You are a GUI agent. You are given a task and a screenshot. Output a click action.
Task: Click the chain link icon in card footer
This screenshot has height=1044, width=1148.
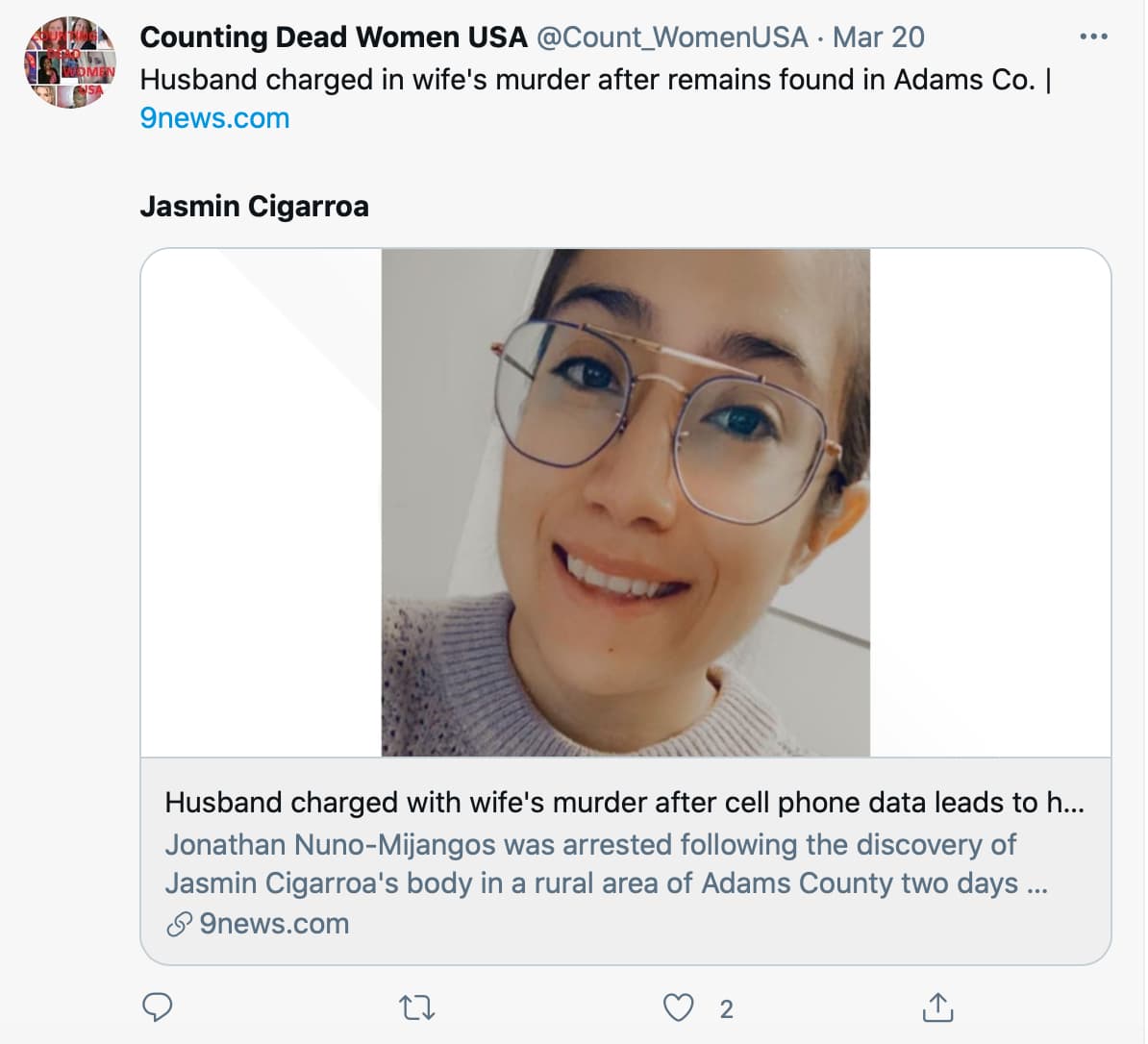pyautogui.click(x=179, y=925)
